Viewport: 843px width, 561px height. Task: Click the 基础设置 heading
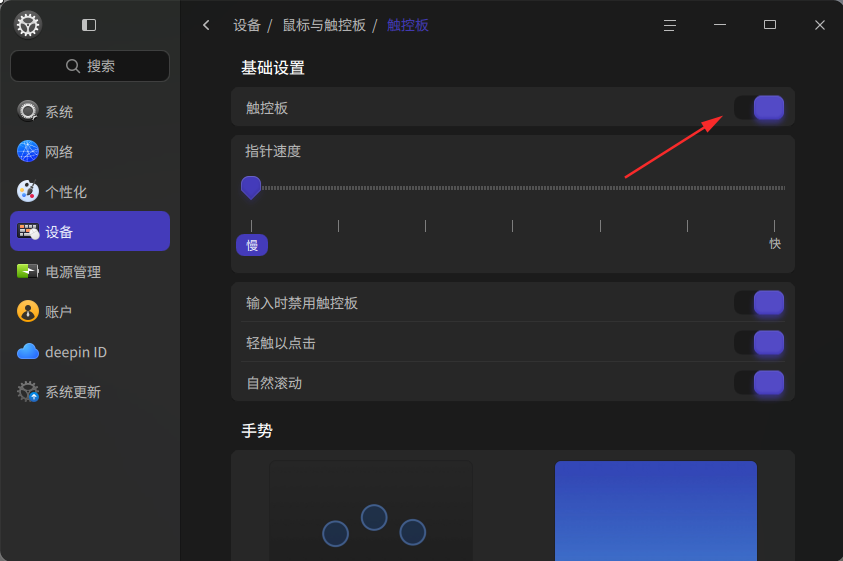pos(273,68)
